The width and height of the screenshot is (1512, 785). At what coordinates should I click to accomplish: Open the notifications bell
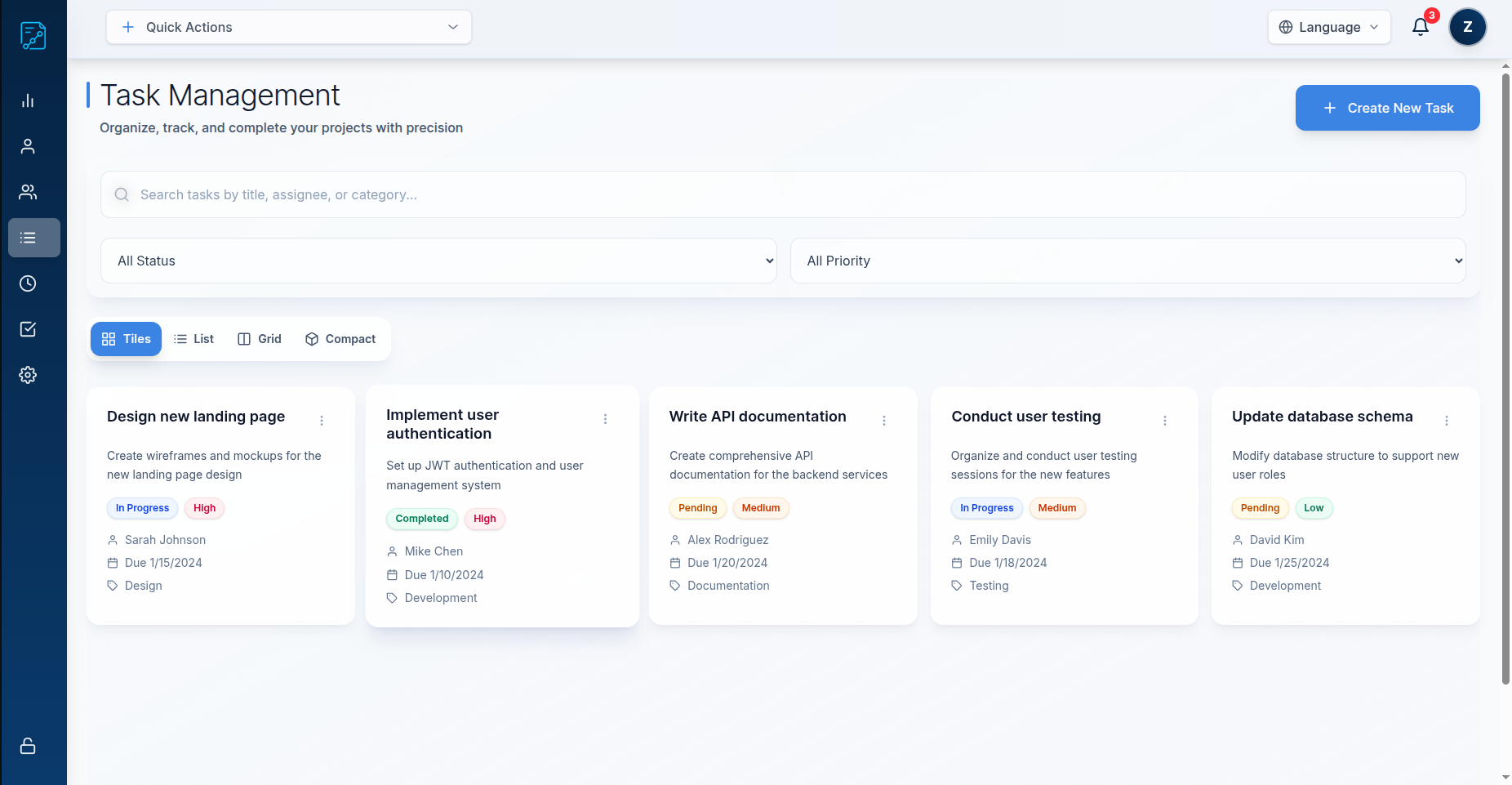[x=1421, y=27]
